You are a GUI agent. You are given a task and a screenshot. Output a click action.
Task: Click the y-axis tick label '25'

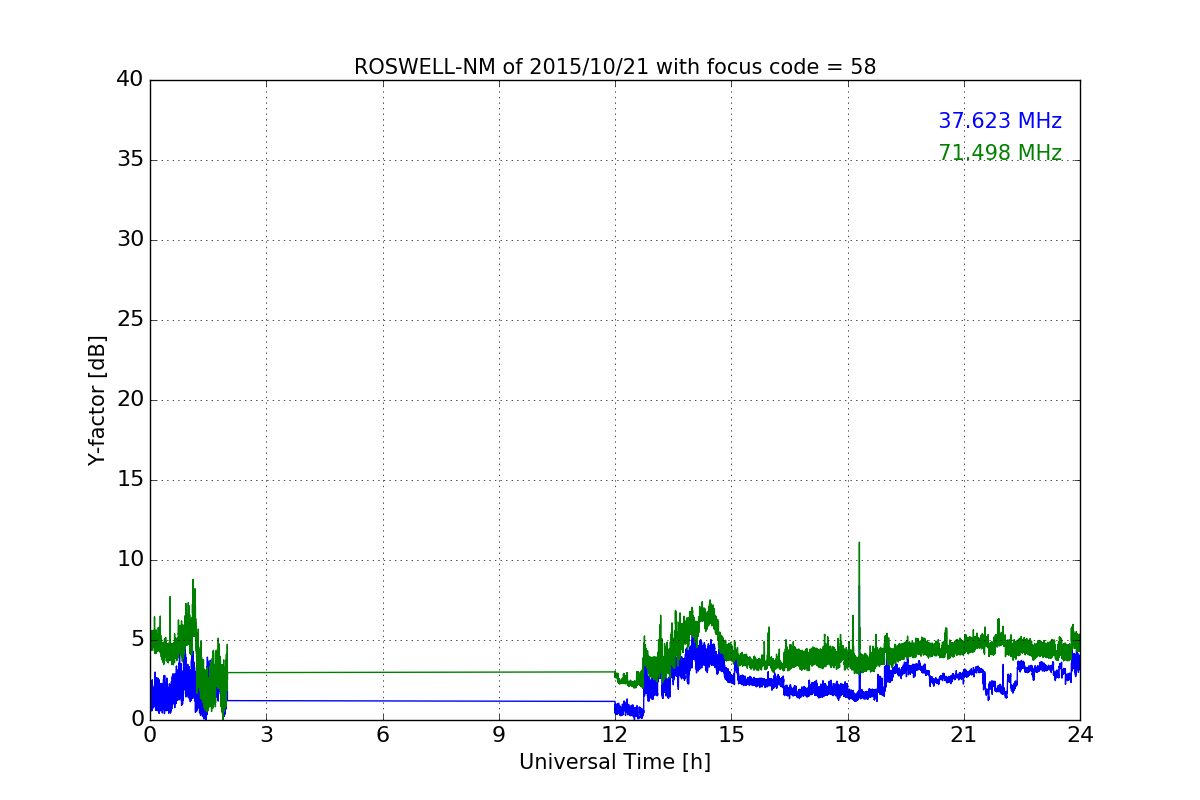click(130, 320)
